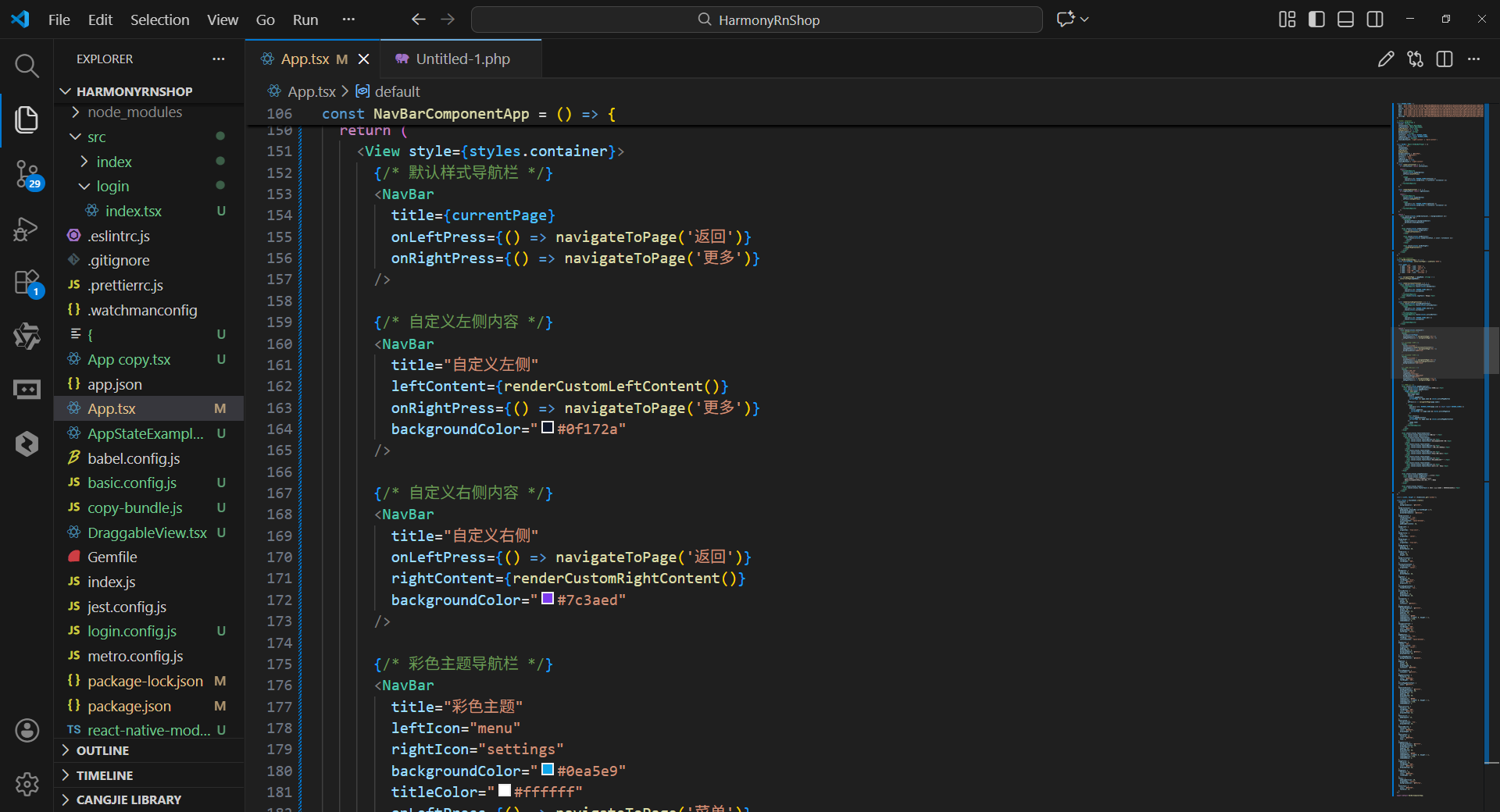This screenshot has height=812, width=1500.
Task: Open the VS Code application menu icon
Action: (20, 20)
